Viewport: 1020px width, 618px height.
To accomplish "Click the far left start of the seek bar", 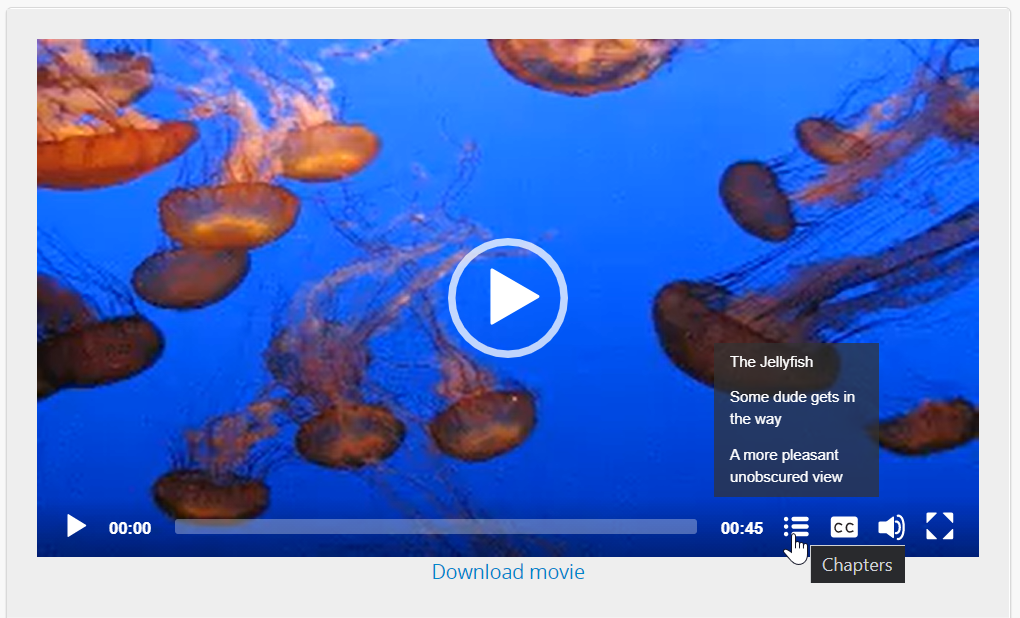I will [x=178, y=527].
